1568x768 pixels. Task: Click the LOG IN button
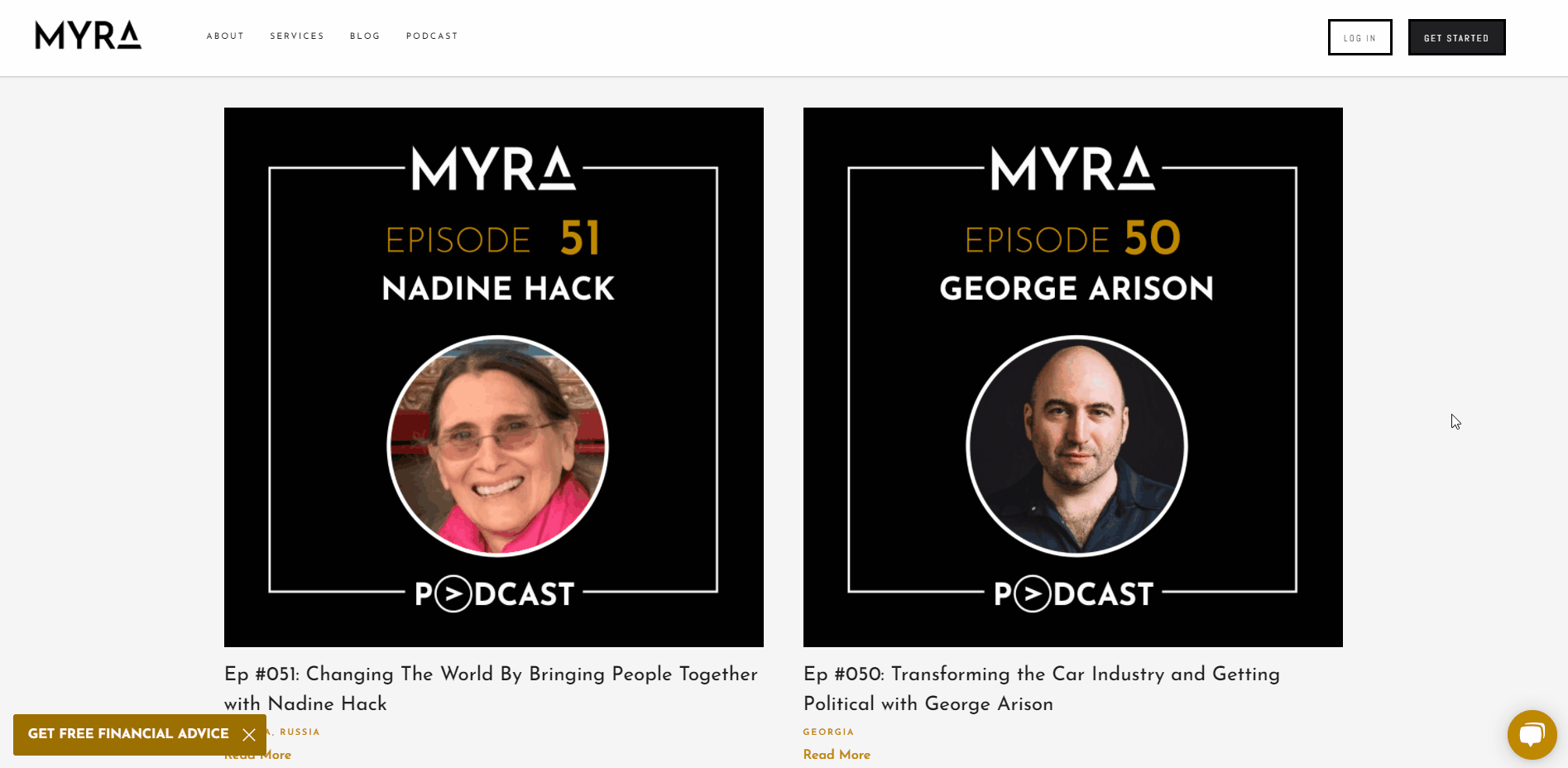click(x=1359, y=37)
